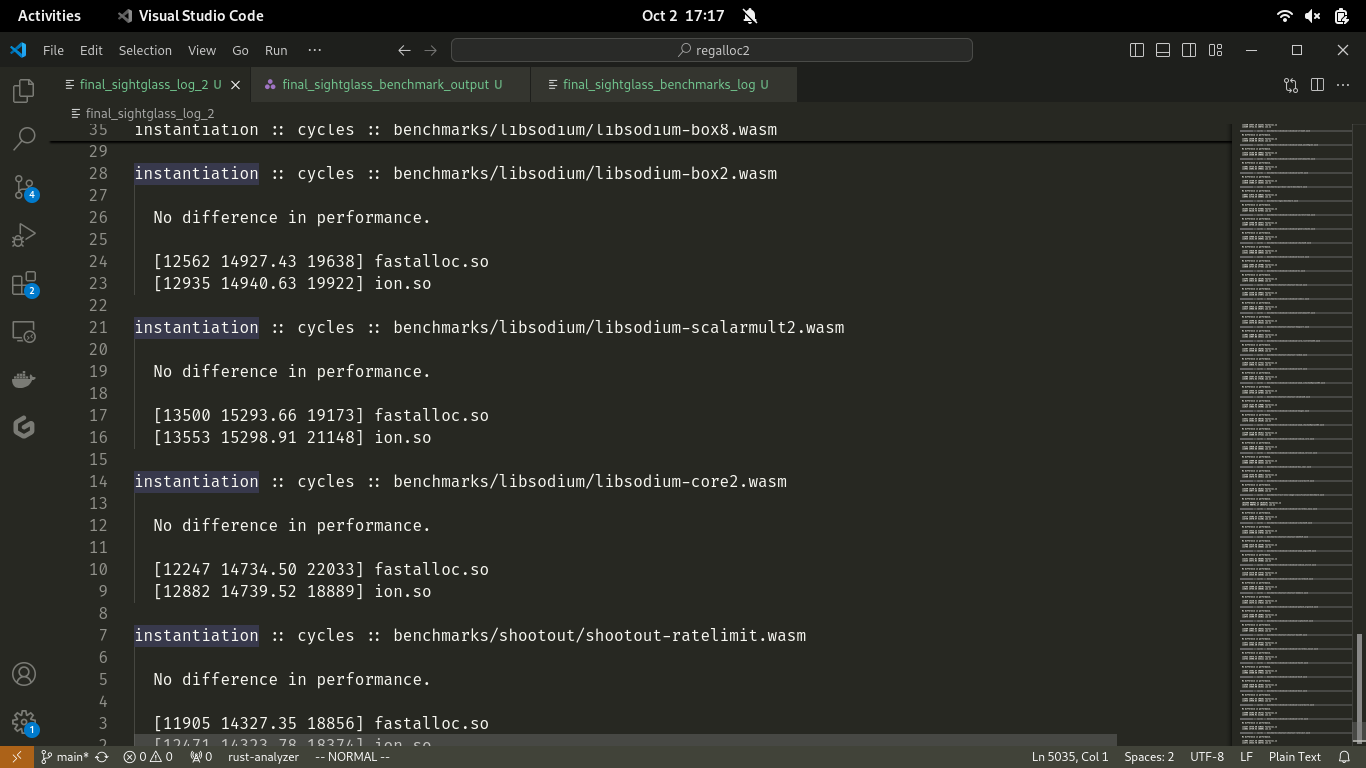The image size is (1366, 768).
Task: Open the Explorer view in activity bar
Action: 24,91
